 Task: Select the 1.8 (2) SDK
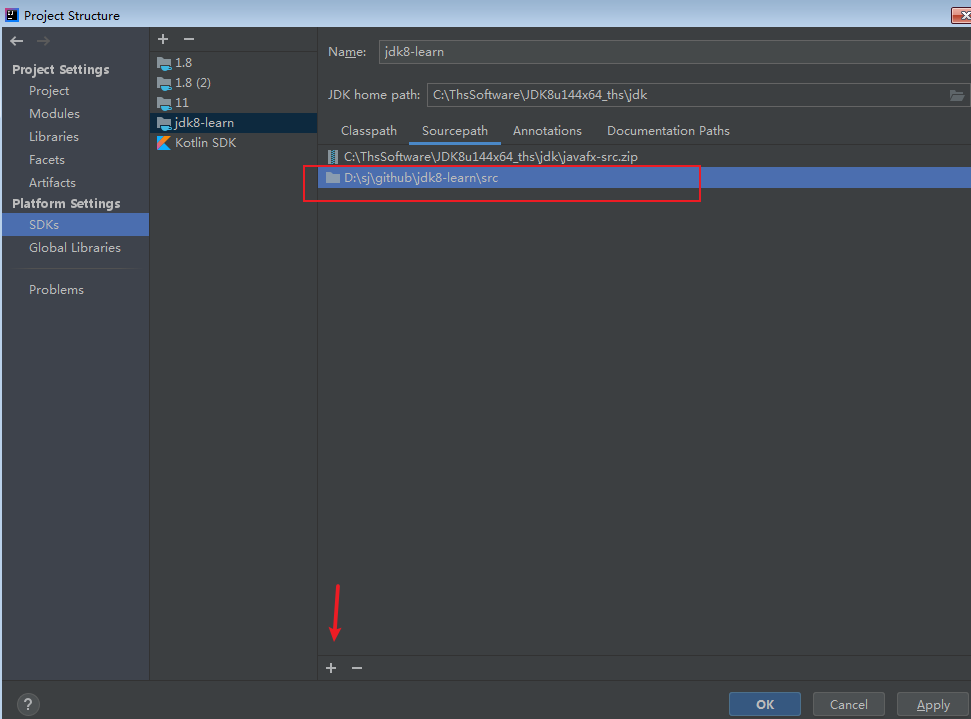[x=233, y=82]
